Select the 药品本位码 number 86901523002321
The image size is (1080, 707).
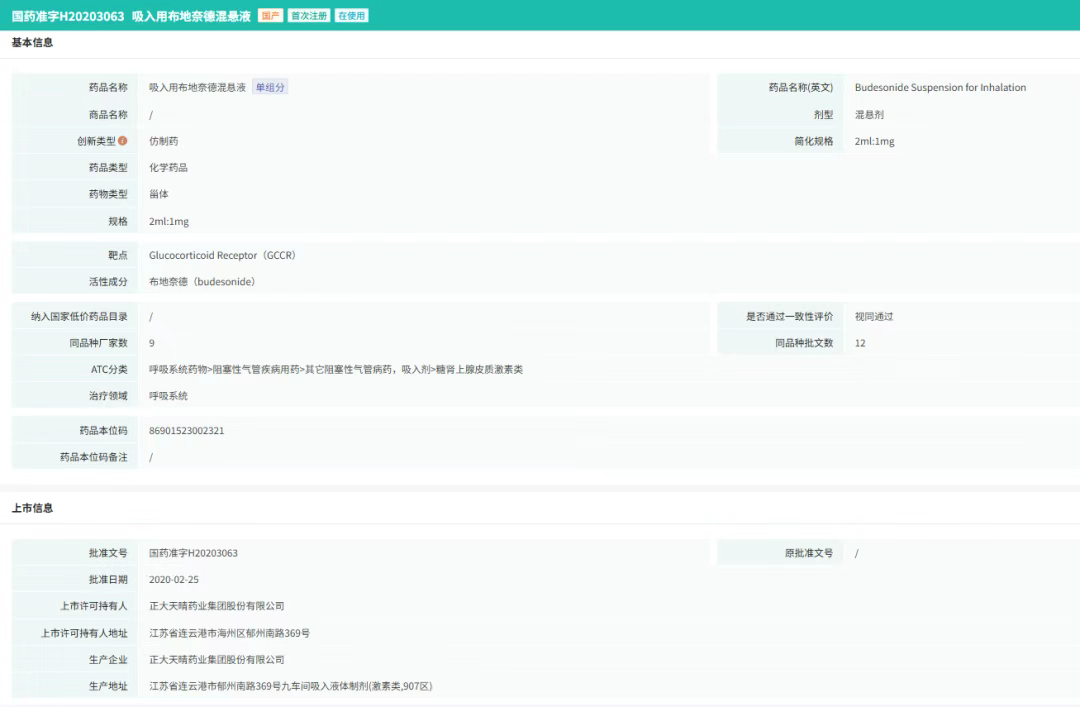point(187,431)
